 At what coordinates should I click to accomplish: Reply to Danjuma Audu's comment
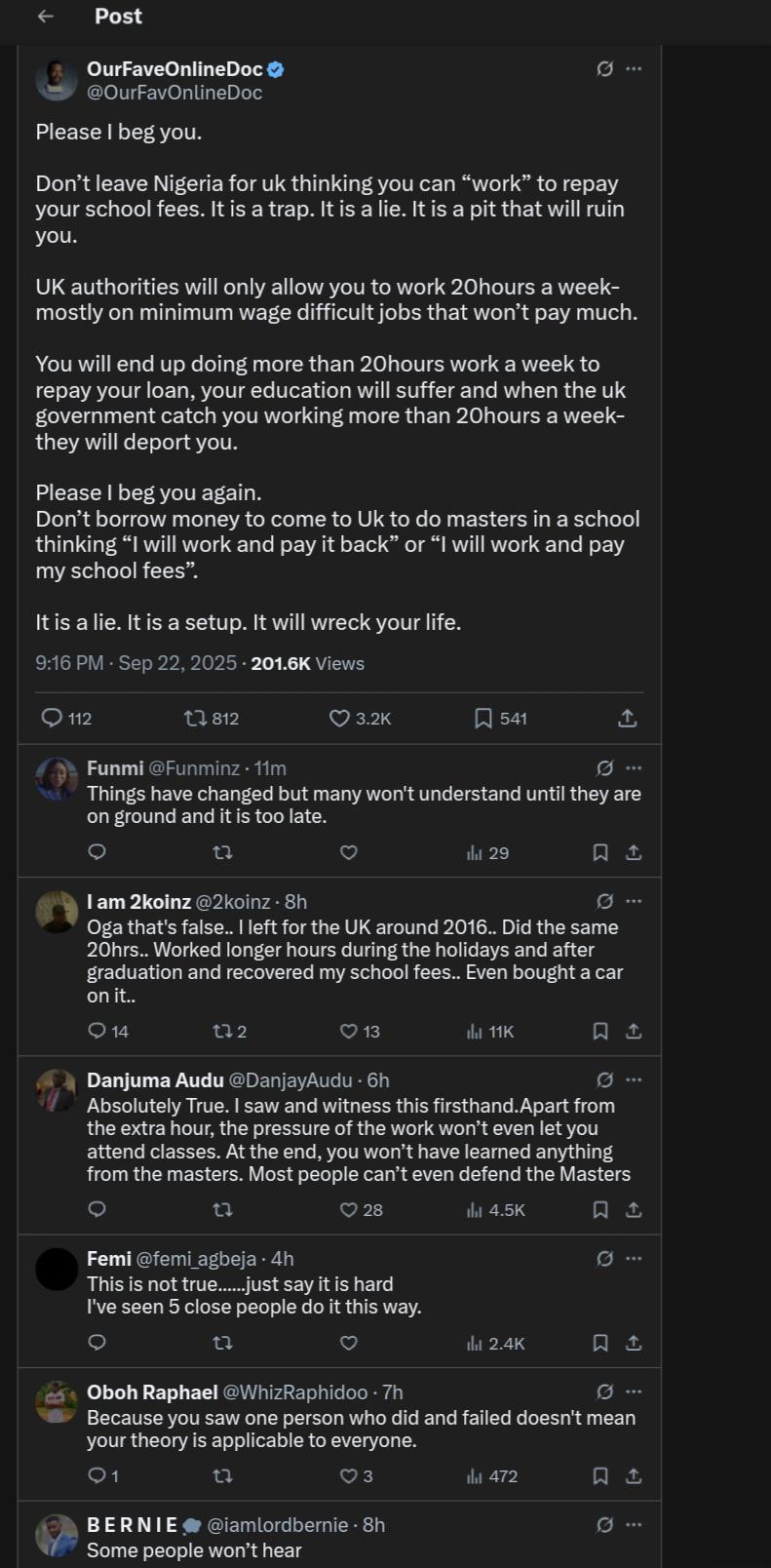tap(96, 1210)
